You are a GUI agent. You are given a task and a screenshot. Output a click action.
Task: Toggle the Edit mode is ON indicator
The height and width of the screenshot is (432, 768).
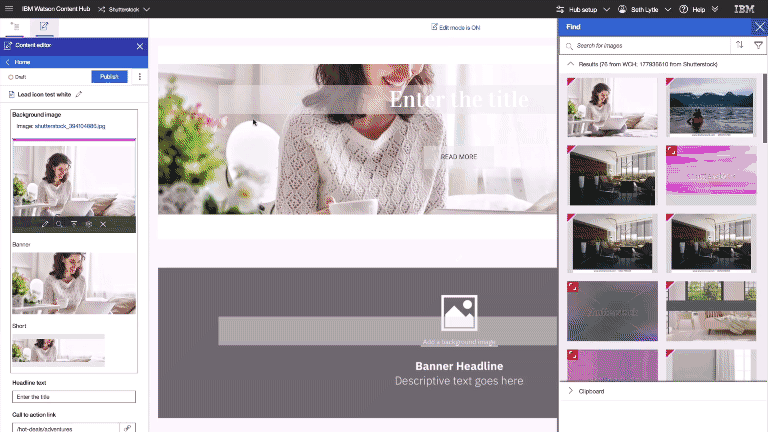pyautogui.click(x=456, y=27)
